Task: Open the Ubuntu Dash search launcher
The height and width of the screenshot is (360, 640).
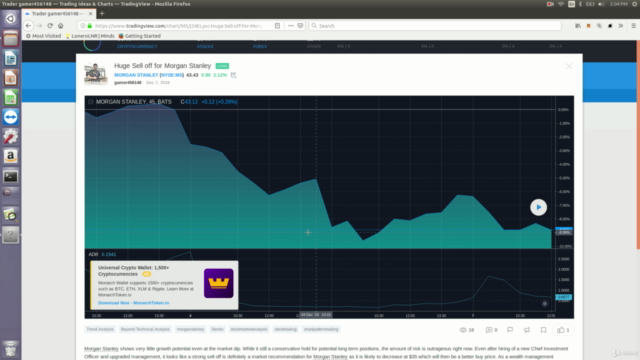Action: point(11,19)
